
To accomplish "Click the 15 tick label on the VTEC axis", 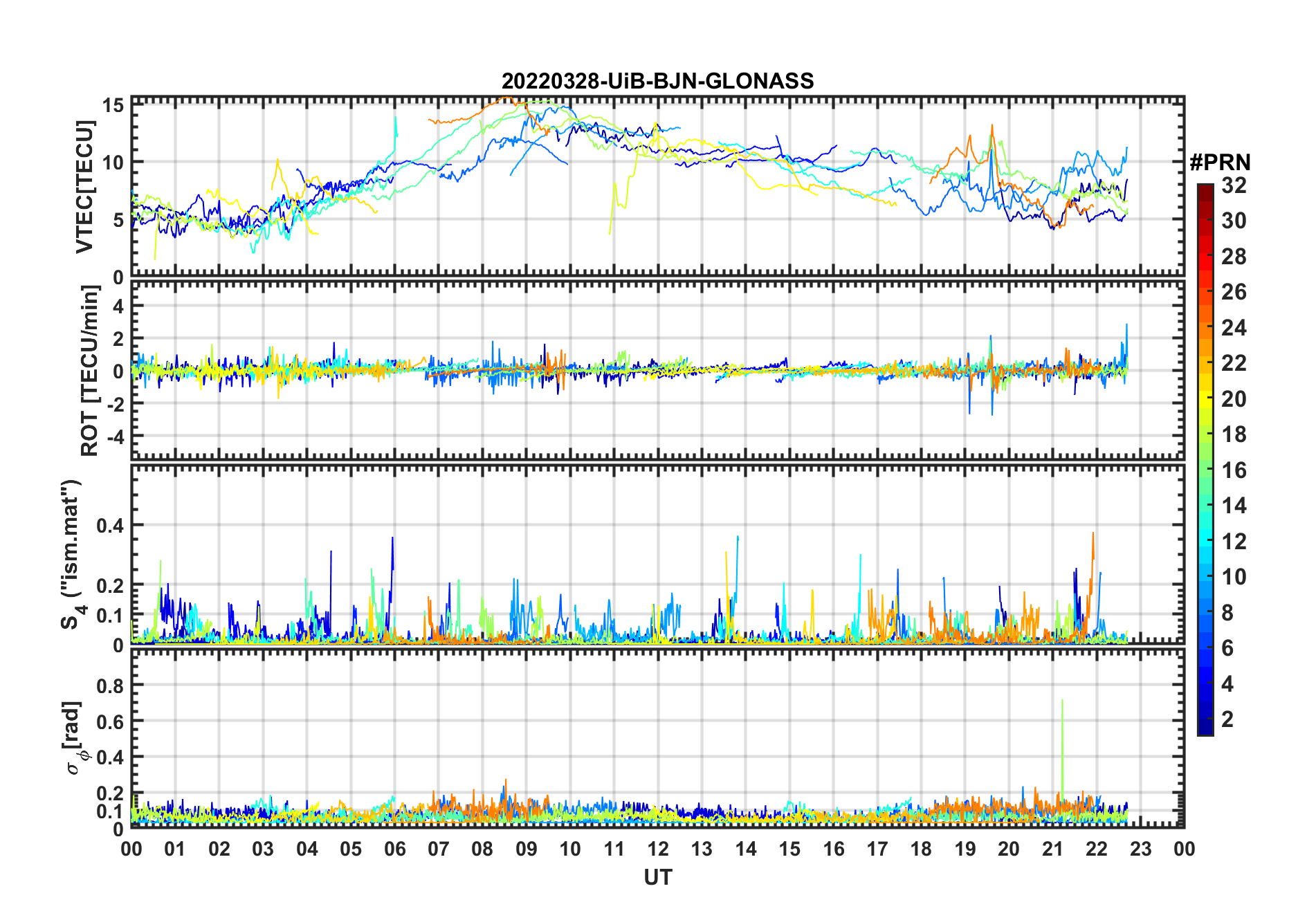I will 113,105.
